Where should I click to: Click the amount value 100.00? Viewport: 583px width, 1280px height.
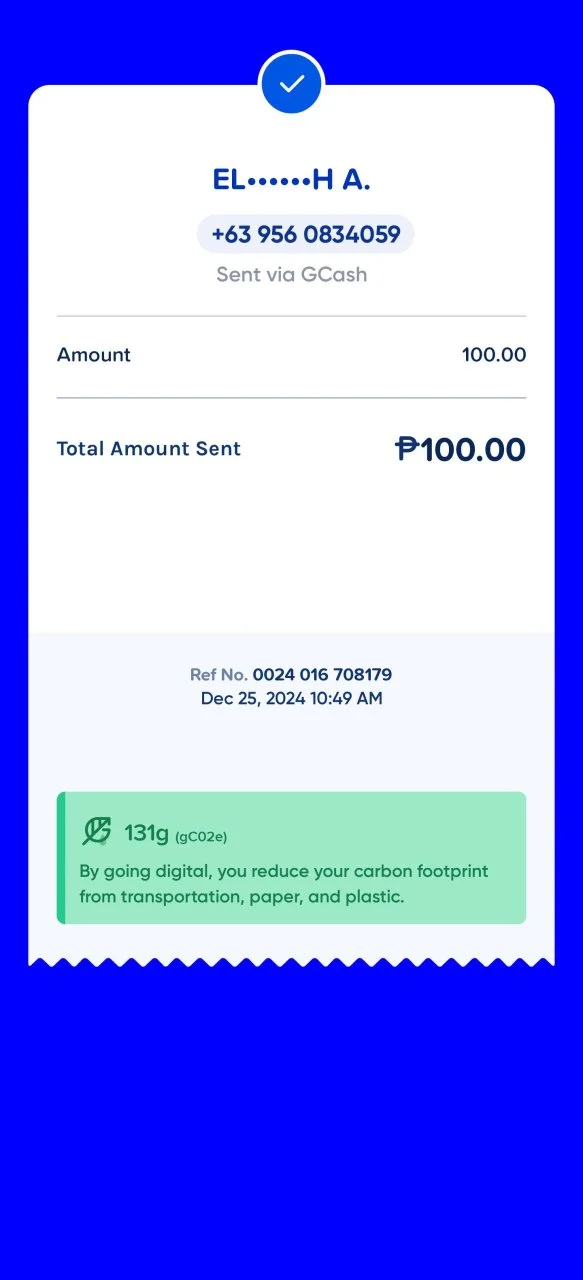coord(494,355)
